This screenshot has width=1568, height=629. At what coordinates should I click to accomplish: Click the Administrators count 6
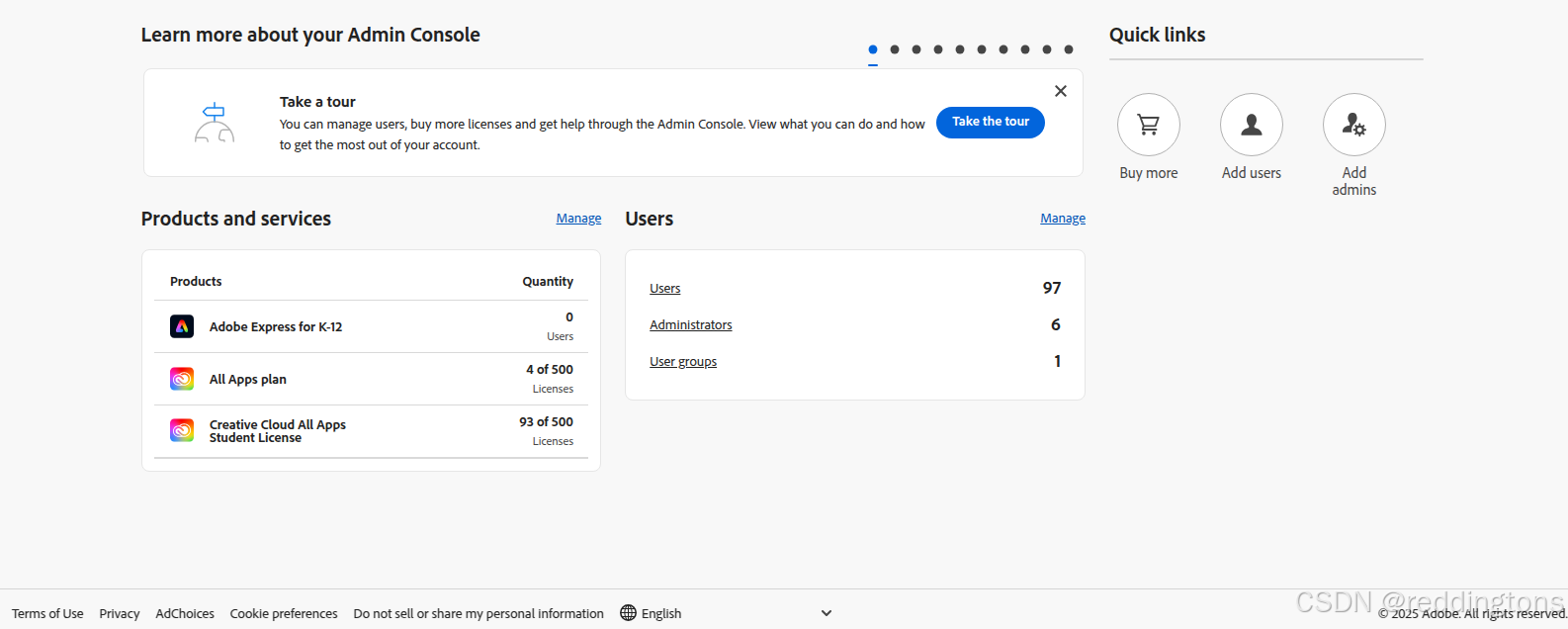coord(1056,324)
